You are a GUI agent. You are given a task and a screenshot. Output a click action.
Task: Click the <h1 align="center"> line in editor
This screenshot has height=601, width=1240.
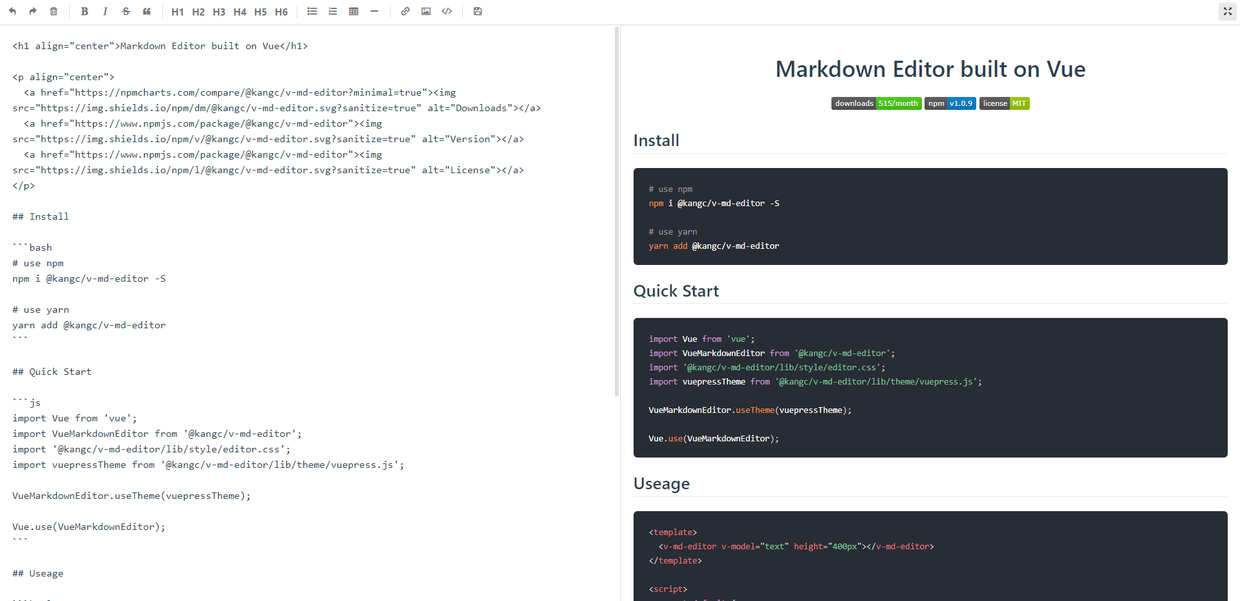[x=160, y=46]
